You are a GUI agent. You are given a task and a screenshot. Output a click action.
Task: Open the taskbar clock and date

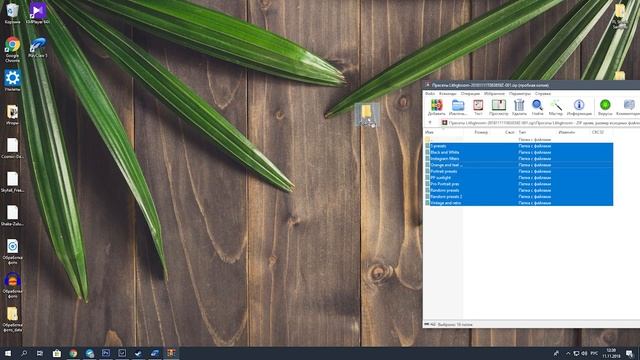(611, 353)
